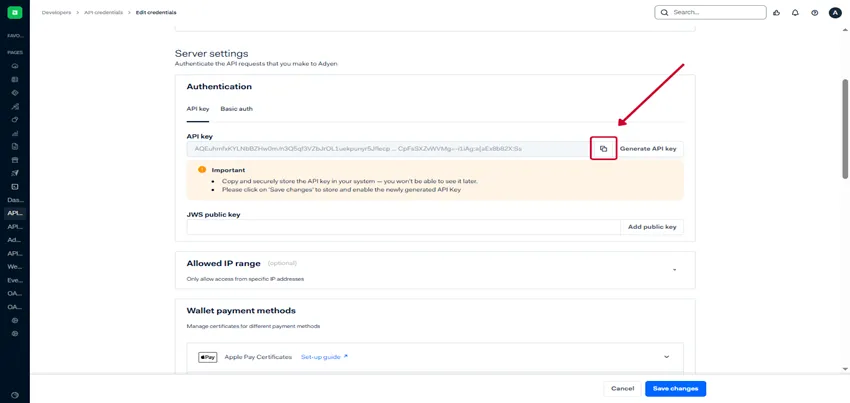
Task: Click the PAGES sidebar section label
Action: (x=15, y=53)
